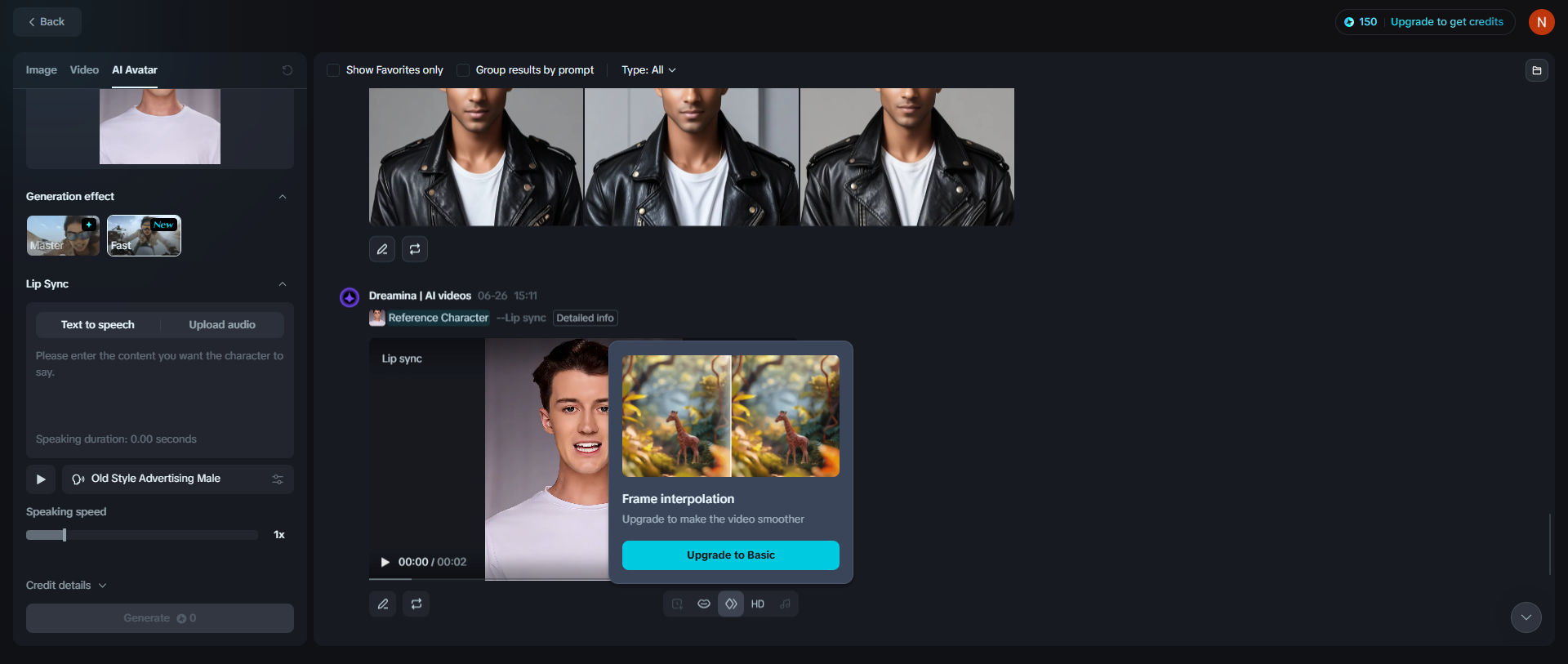This screenshot has width=1568, height=664.
Task: Tick the Group results by prompt checkbox
Action: click(x=463, y=70)
